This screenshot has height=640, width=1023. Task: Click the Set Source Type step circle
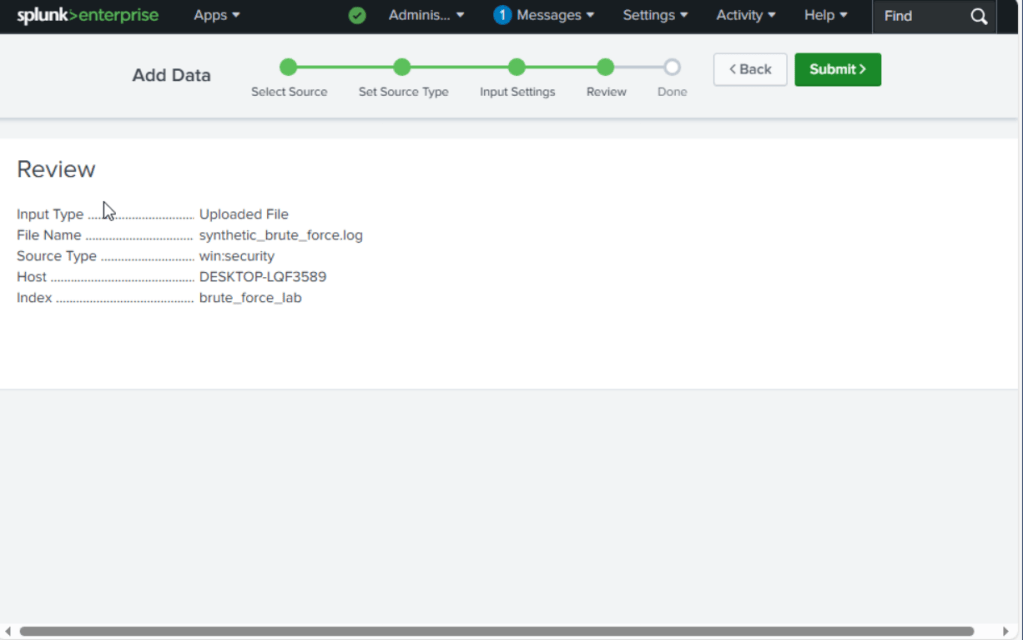[x=402, y=67]
